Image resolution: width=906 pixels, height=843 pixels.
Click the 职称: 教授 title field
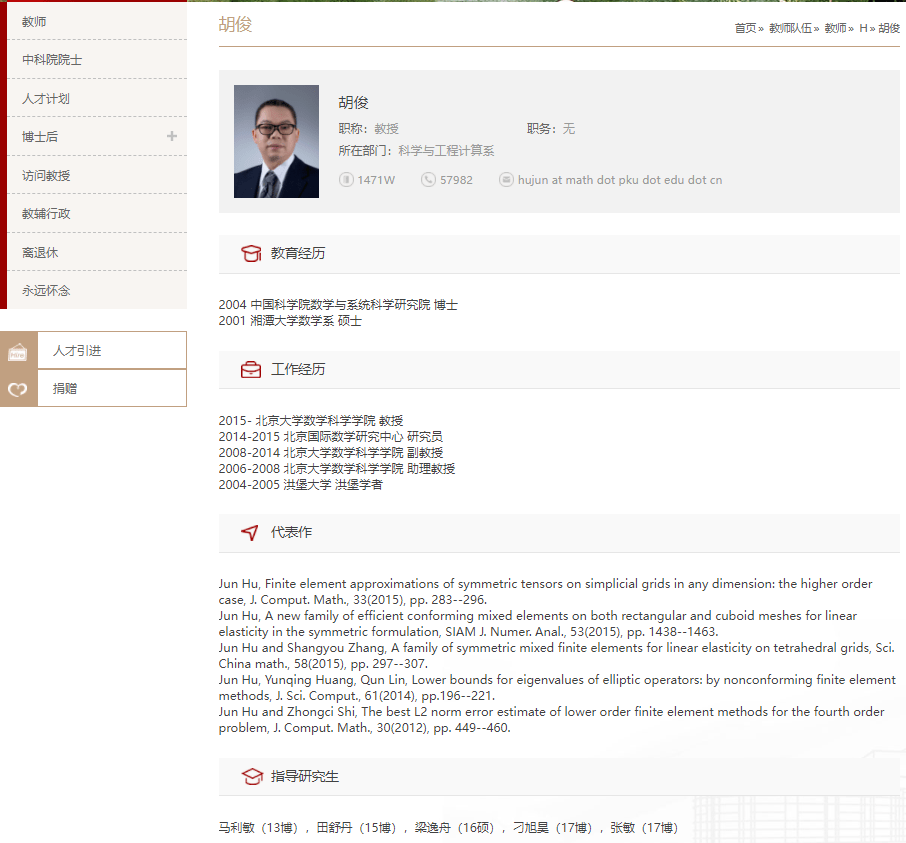tap(369, 129)
